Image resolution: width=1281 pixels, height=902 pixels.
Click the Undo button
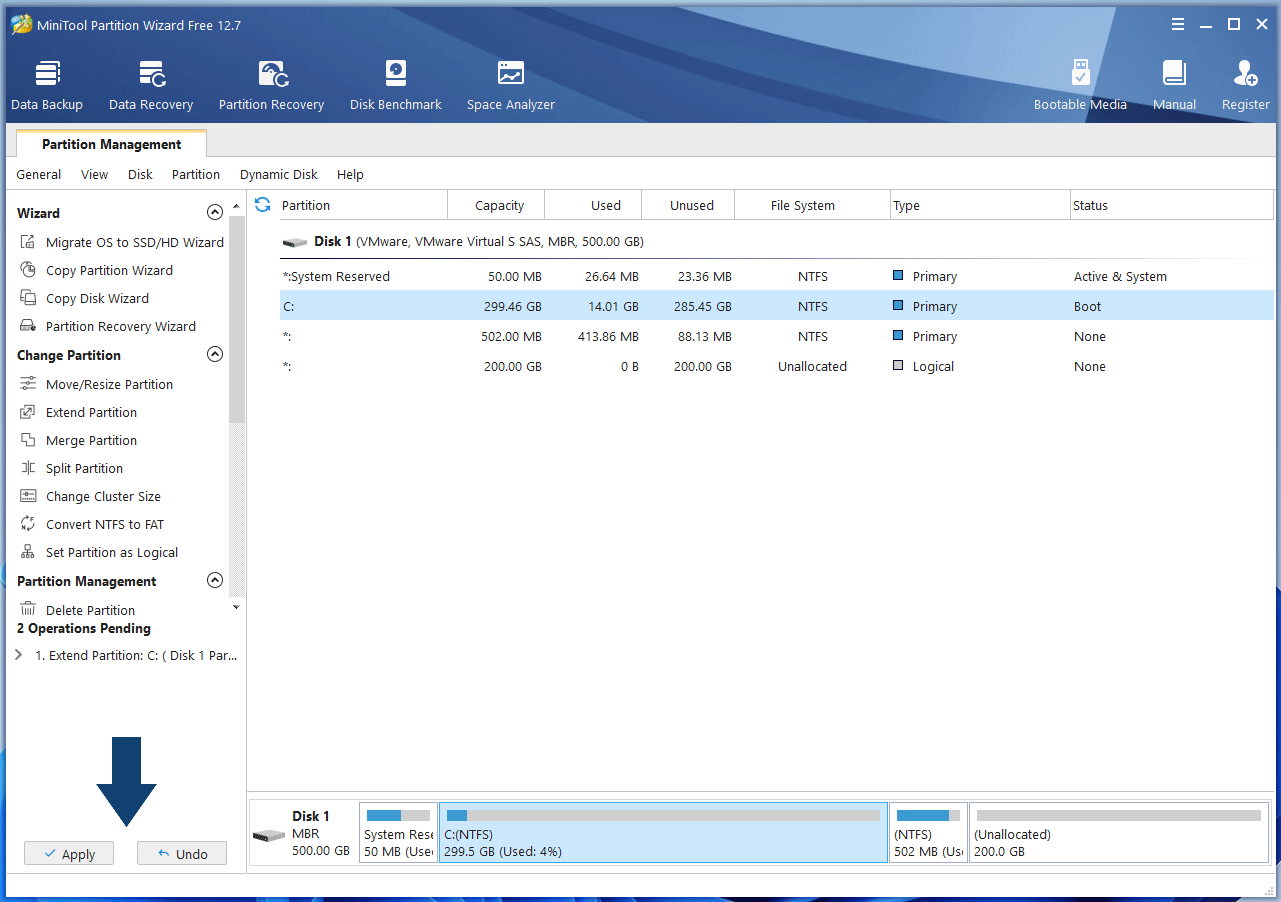(182, 854)
